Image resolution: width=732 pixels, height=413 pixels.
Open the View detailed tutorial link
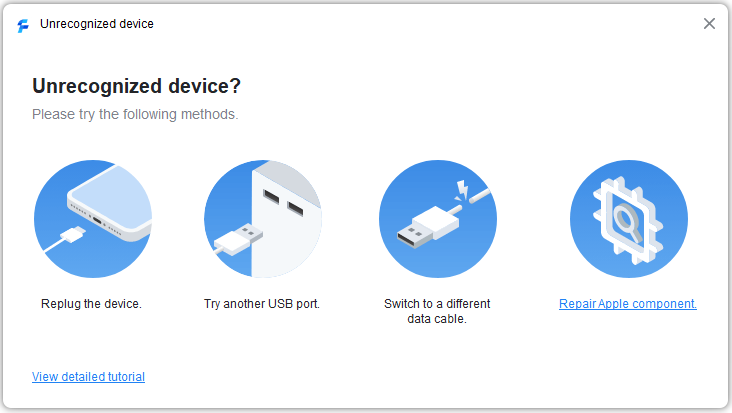click(x=88, y=377)
